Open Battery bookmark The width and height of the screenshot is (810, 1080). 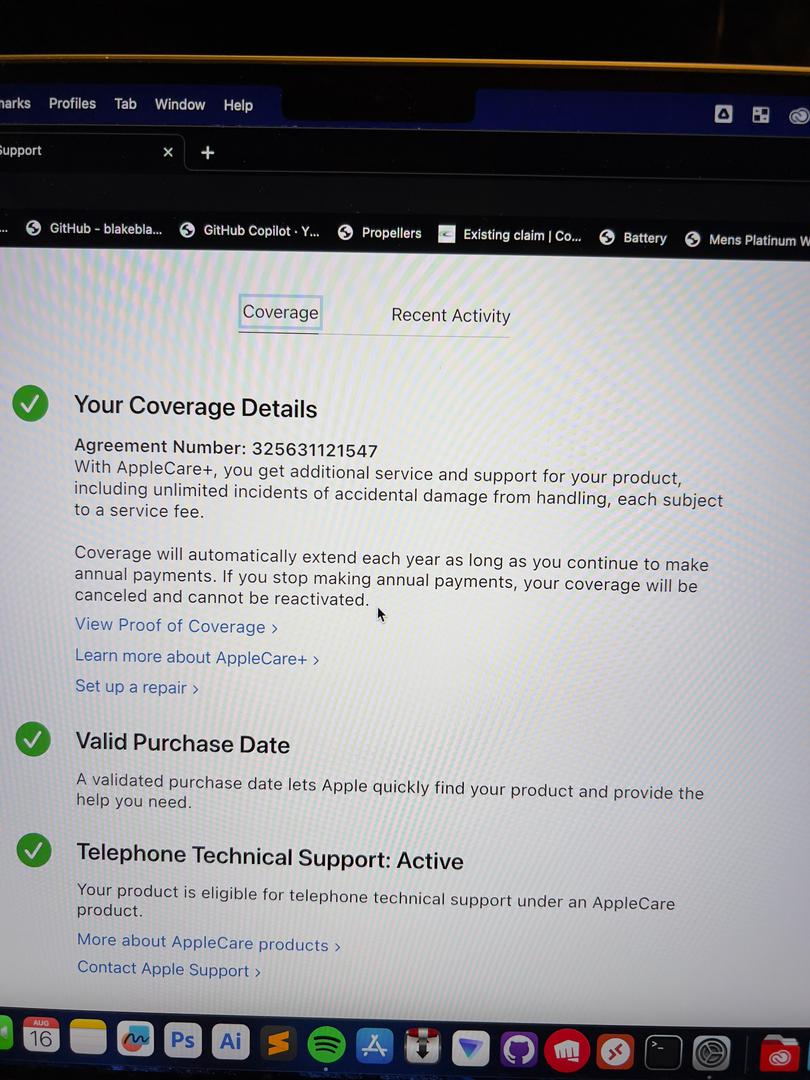[x=633, y=238]
